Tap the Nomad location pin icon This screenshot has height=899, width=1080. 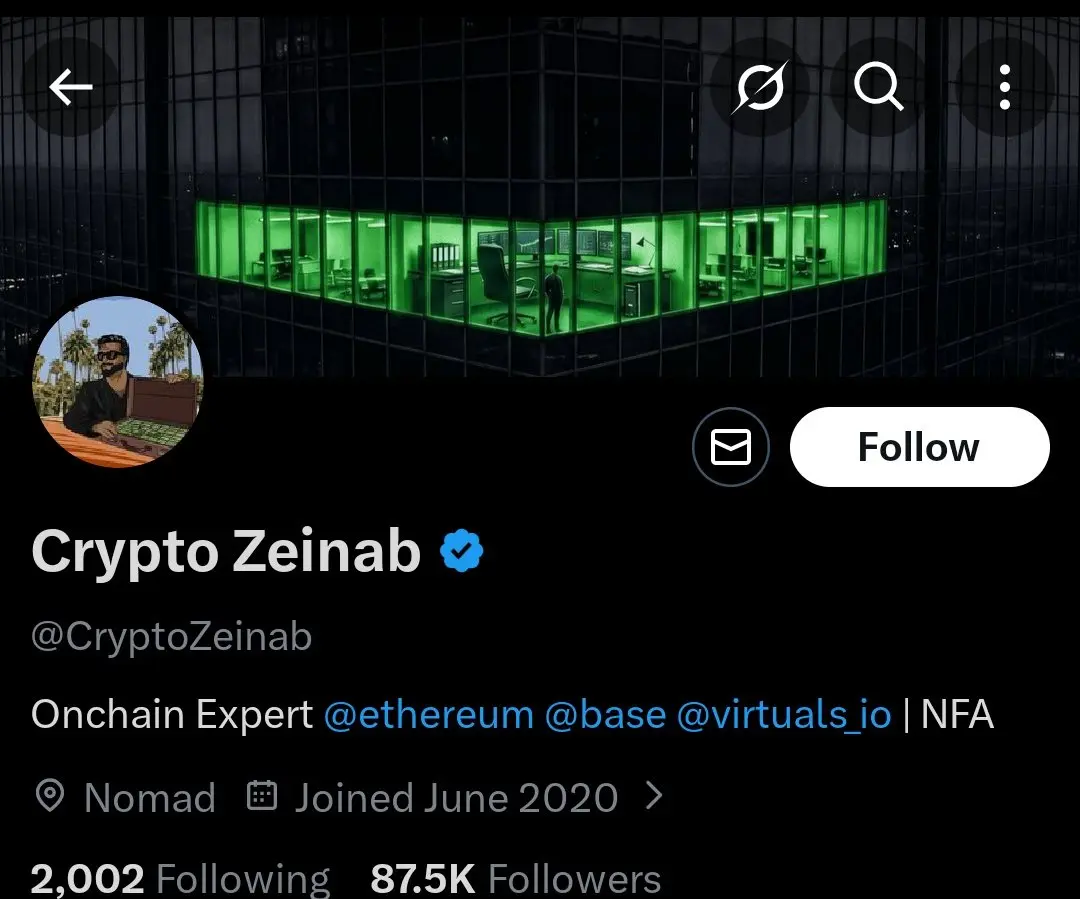pos(50,796)
